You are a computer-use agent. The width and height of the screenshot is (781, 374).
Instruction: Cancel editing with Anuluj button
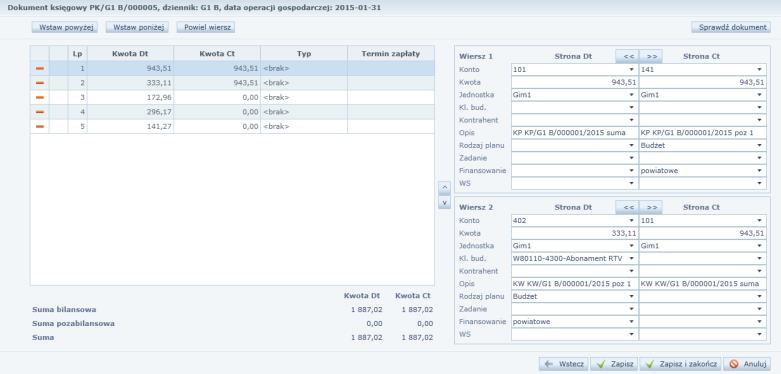[747, 364]
